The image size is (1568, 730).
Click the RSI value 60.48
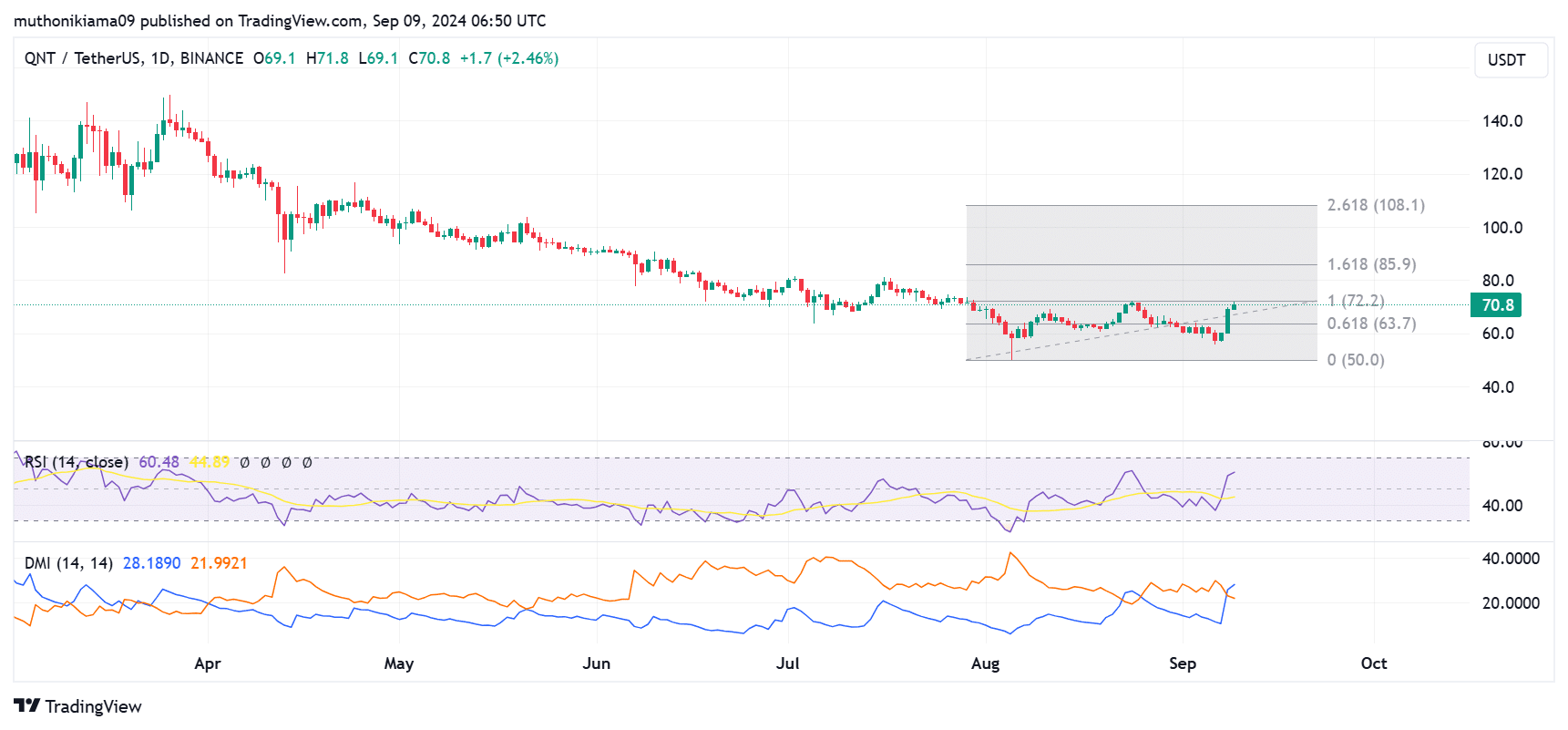(x=159, y=462)
